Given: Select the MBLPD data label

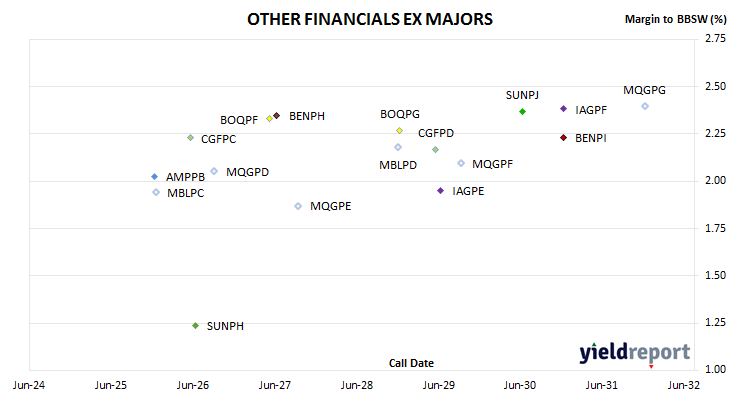Looking at the screenshot, I should click(398, 165).
